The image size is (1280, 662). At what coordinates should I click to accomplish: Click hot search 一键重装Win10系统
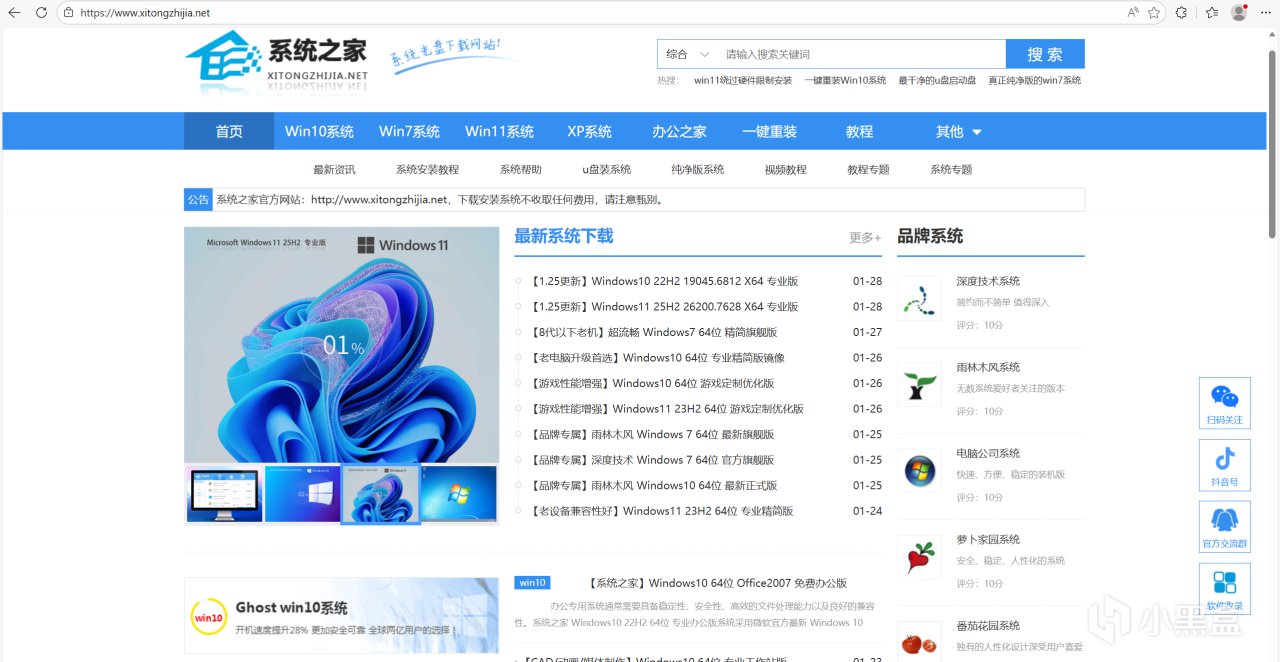845,81
